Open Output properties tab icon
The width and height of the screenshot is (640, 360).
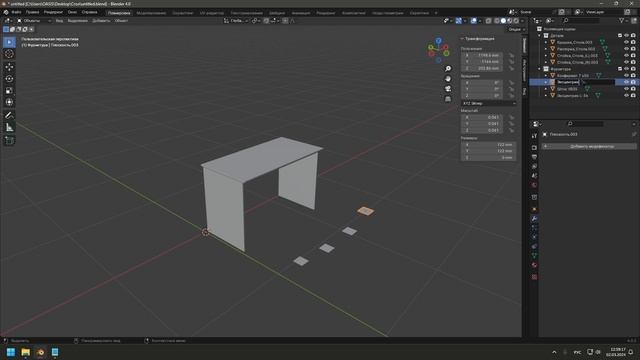coord(534,157)
